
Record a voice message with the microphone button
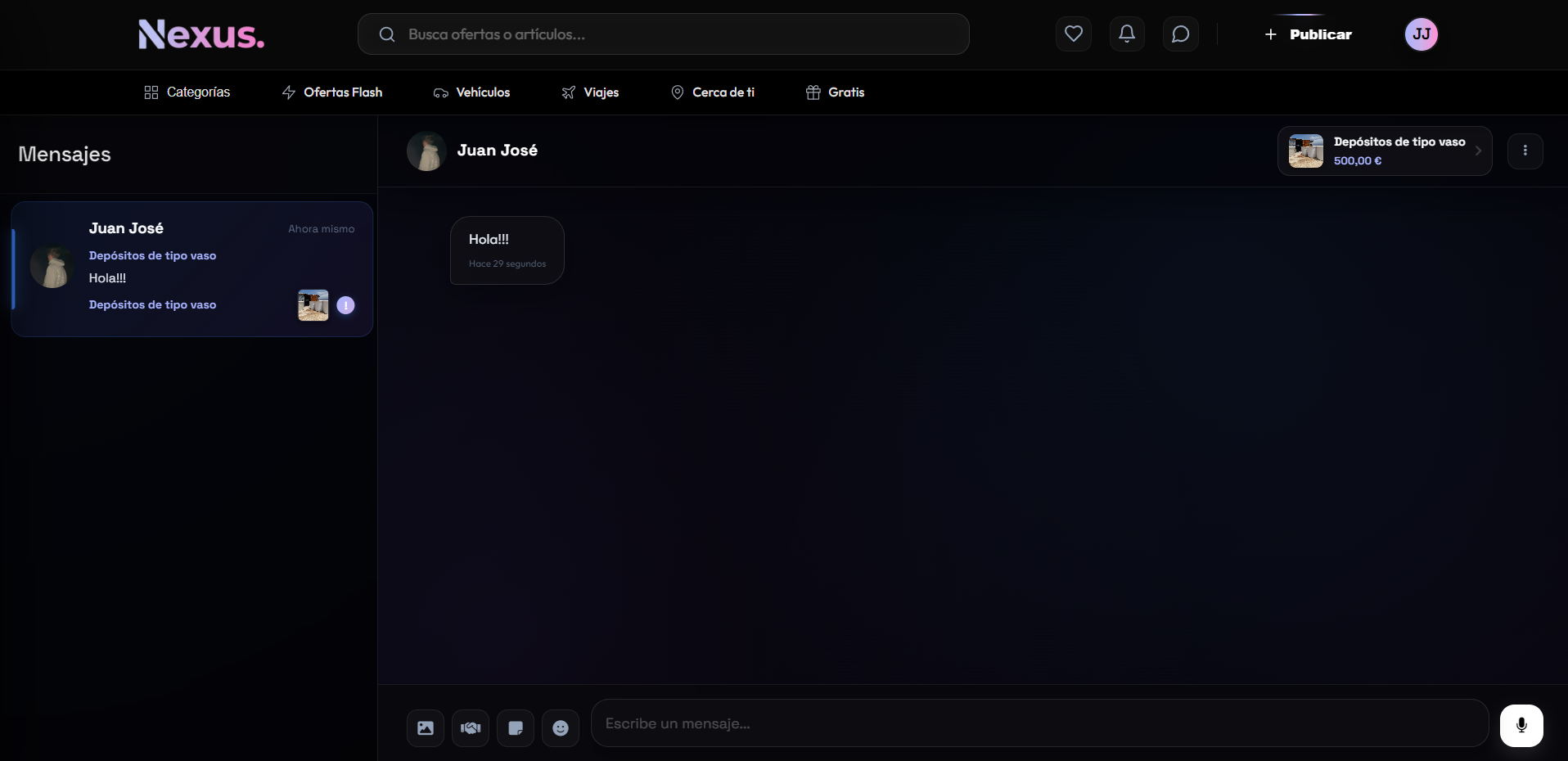click(x=1521, y=726)
